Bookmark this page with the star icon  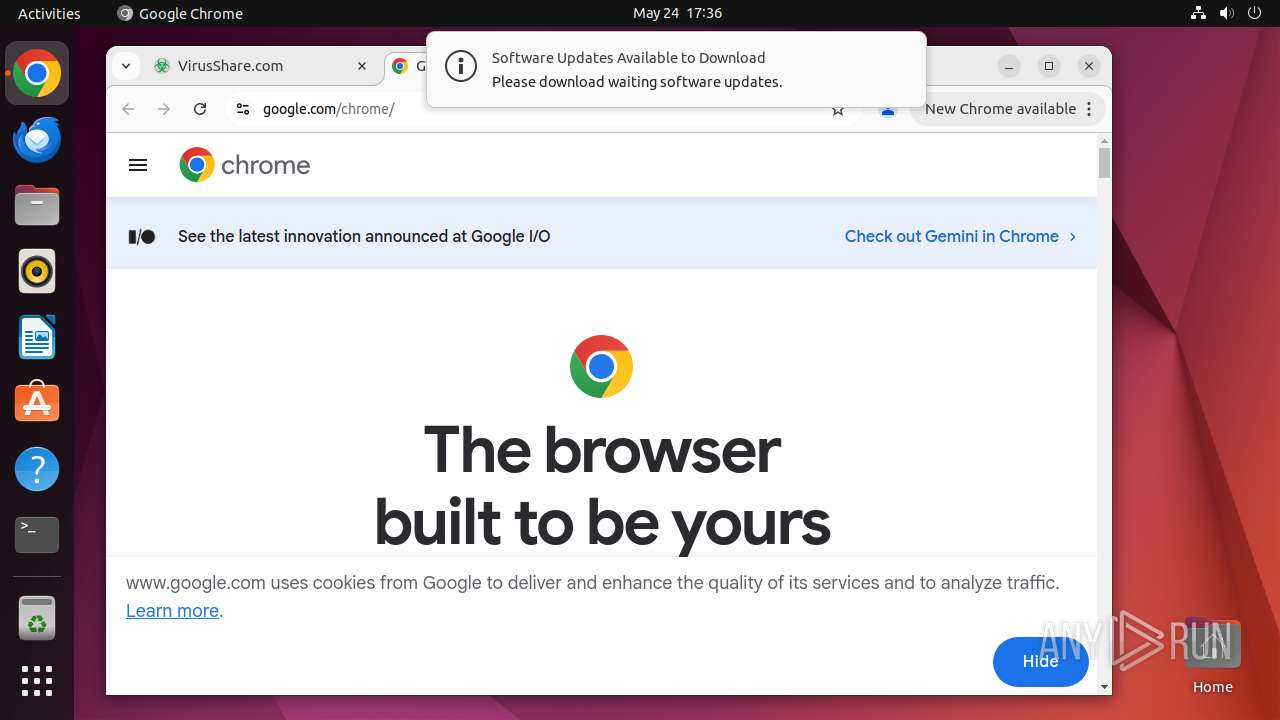tap(838, 110)
